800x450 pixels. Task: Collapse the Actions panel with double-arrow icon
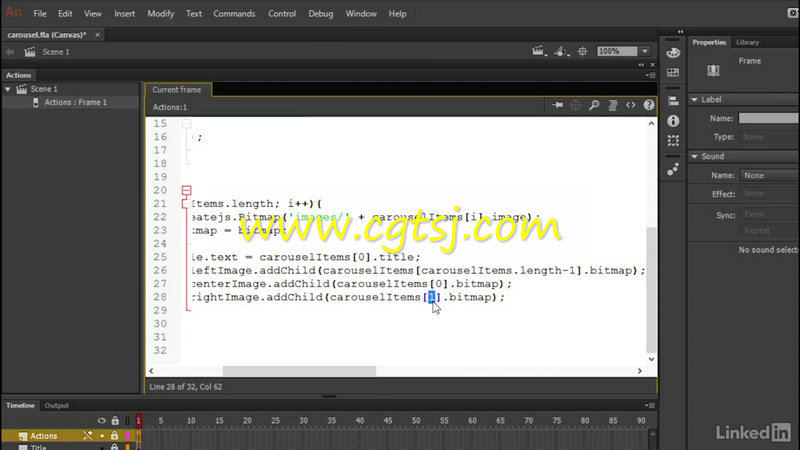tap(641, 65)
